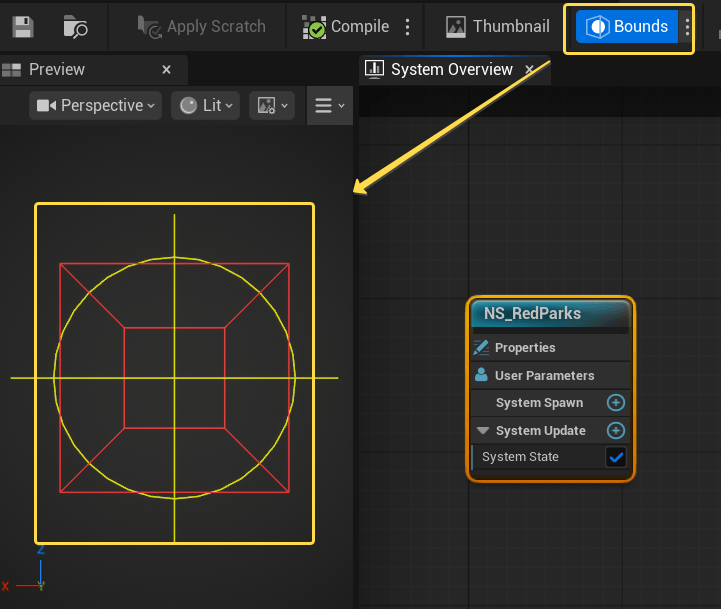Close the Preview tab

(166, 69)
